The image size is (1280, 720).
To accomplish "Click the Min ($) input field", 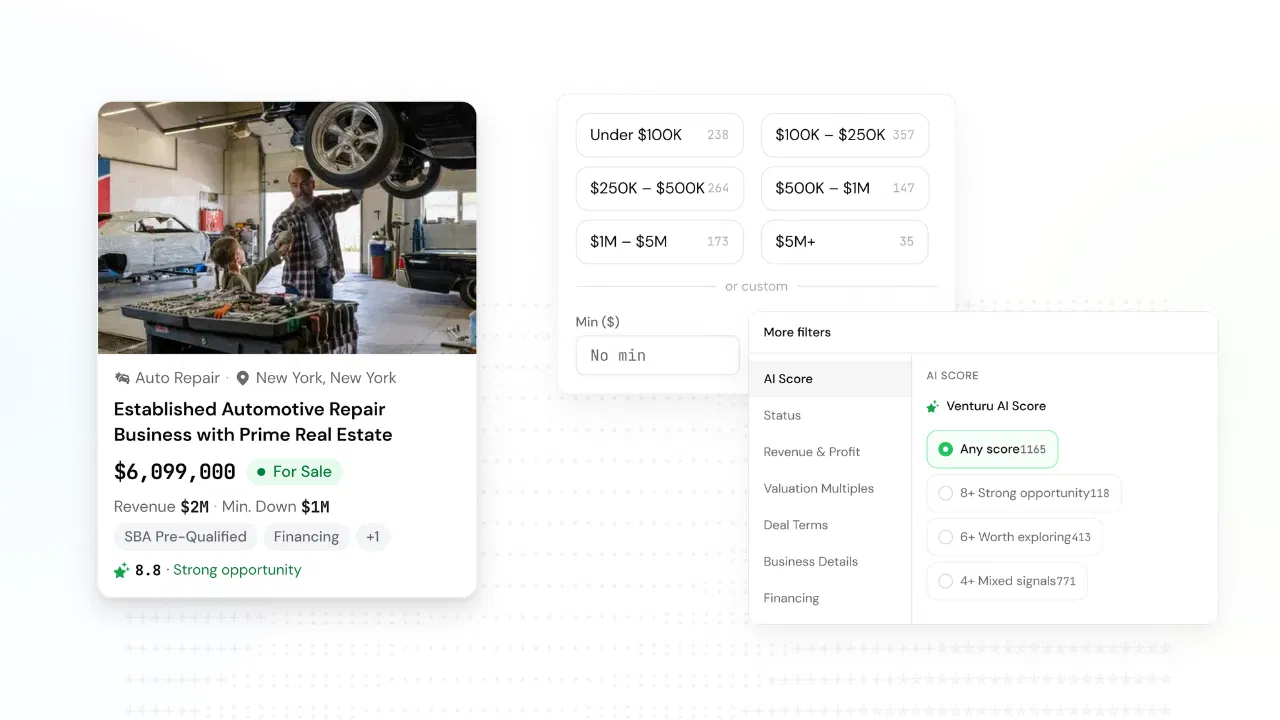I will point(657,355).
